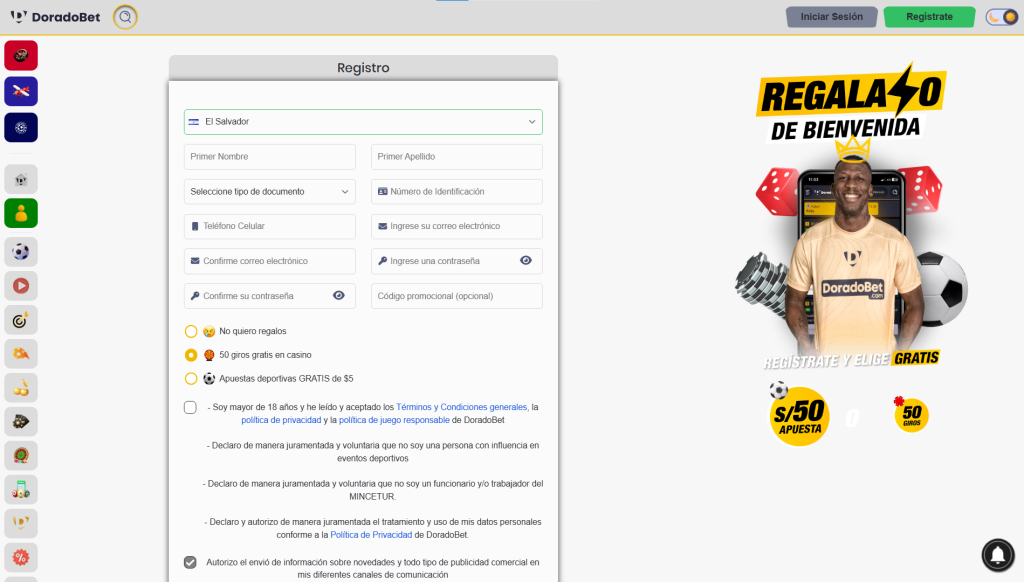Open the roulette wheel casino icon

[x=21, y=455]
